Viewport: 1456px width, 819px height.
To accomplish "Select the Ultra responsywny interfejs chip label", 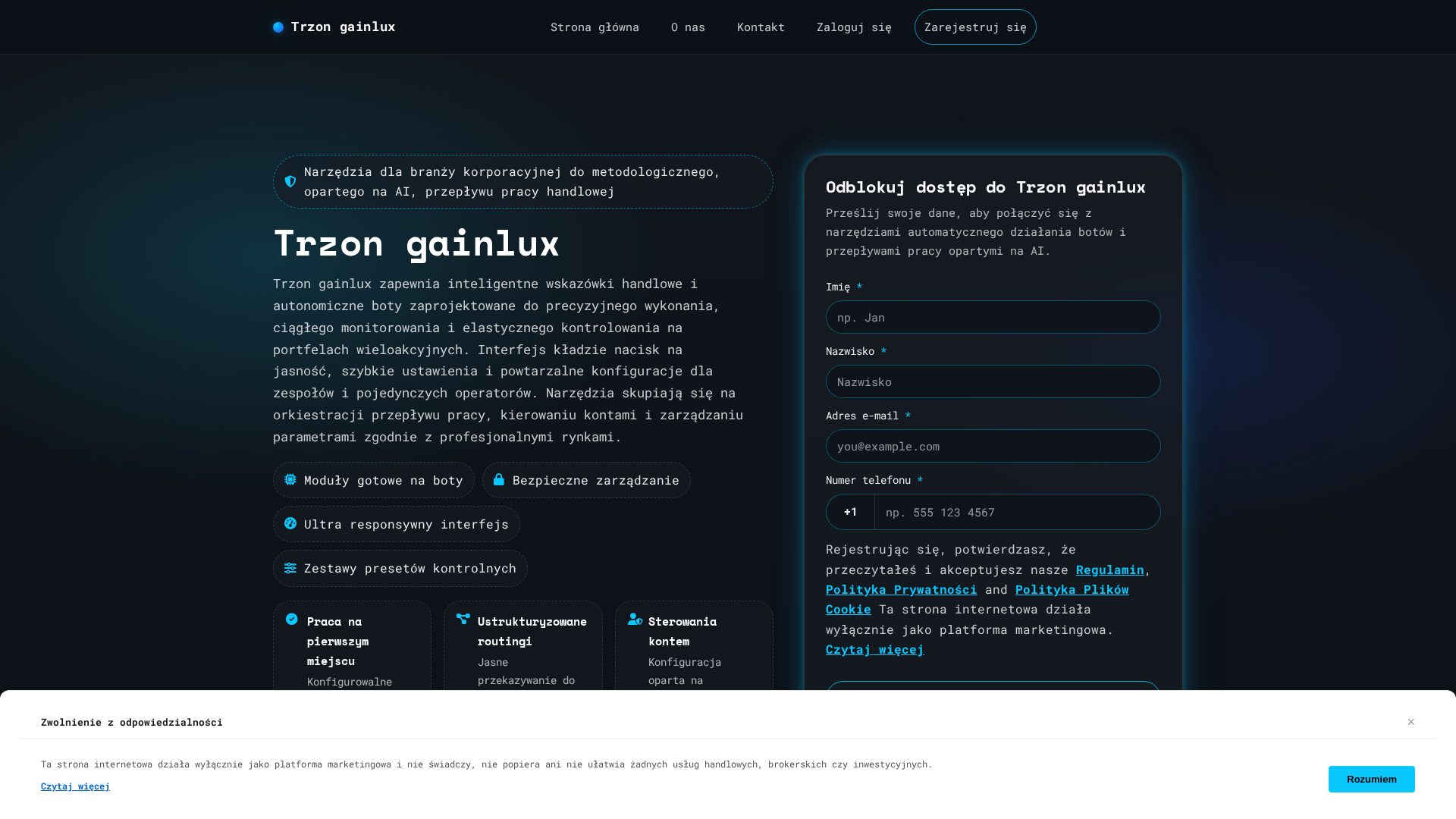I will [x=406, y=524].
